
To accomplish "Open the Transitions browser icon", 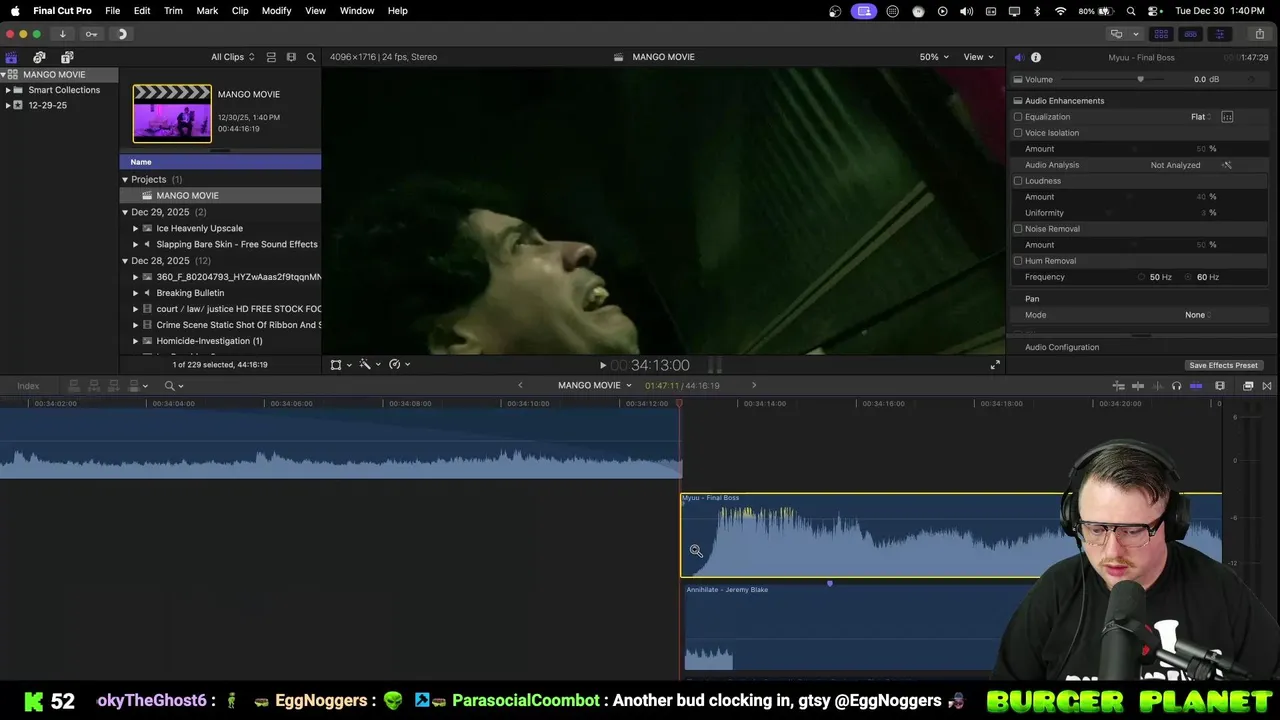I will [x=1267, y=386].
